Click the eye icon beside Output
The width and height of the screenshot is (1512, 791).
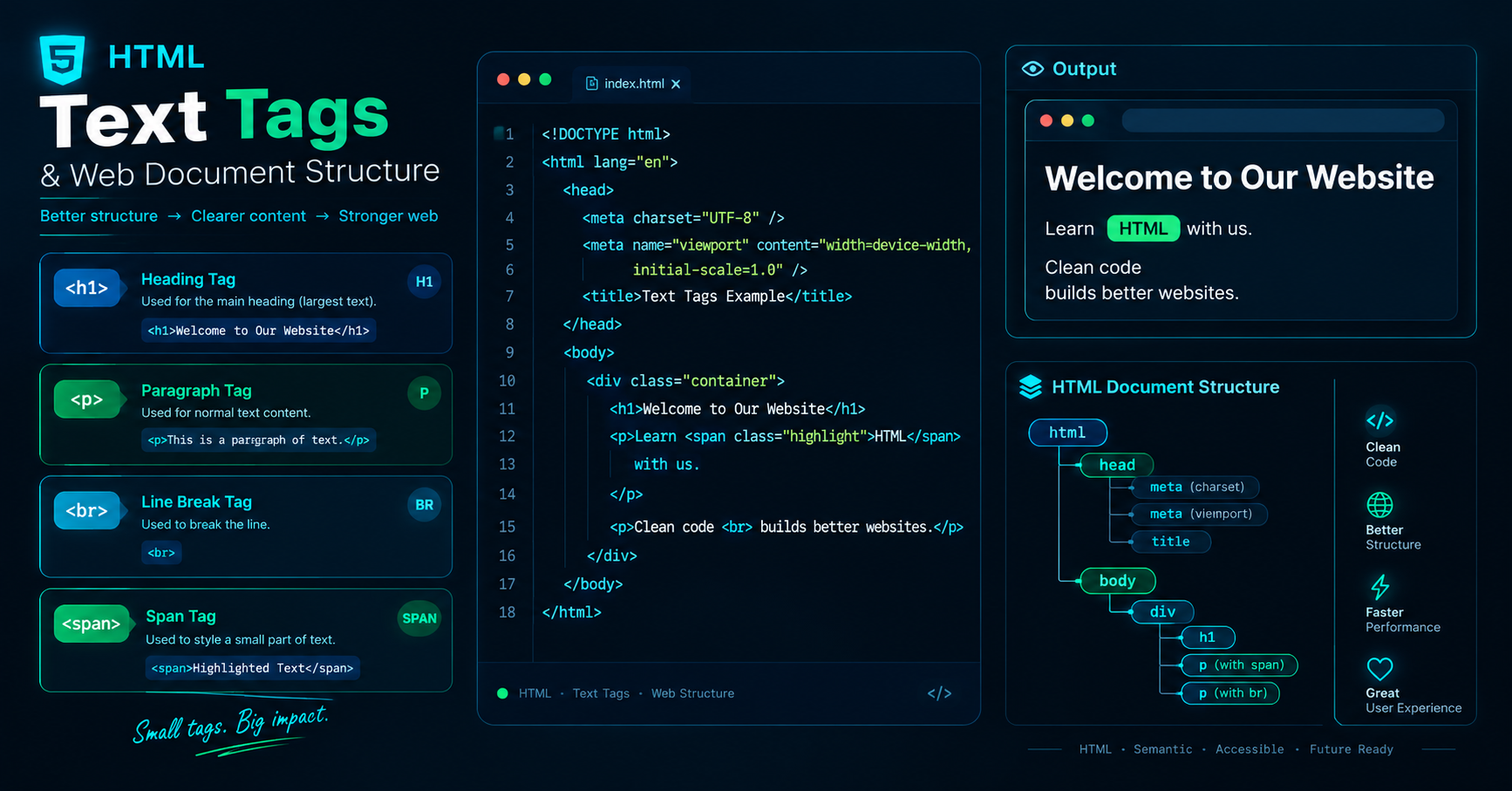[1032, 69]
